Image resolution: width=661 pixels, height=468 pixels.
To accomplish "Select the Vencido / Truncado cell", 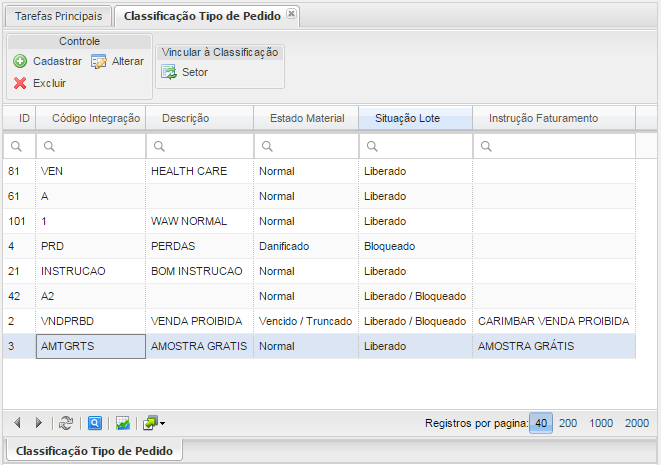I will point(306,321).
